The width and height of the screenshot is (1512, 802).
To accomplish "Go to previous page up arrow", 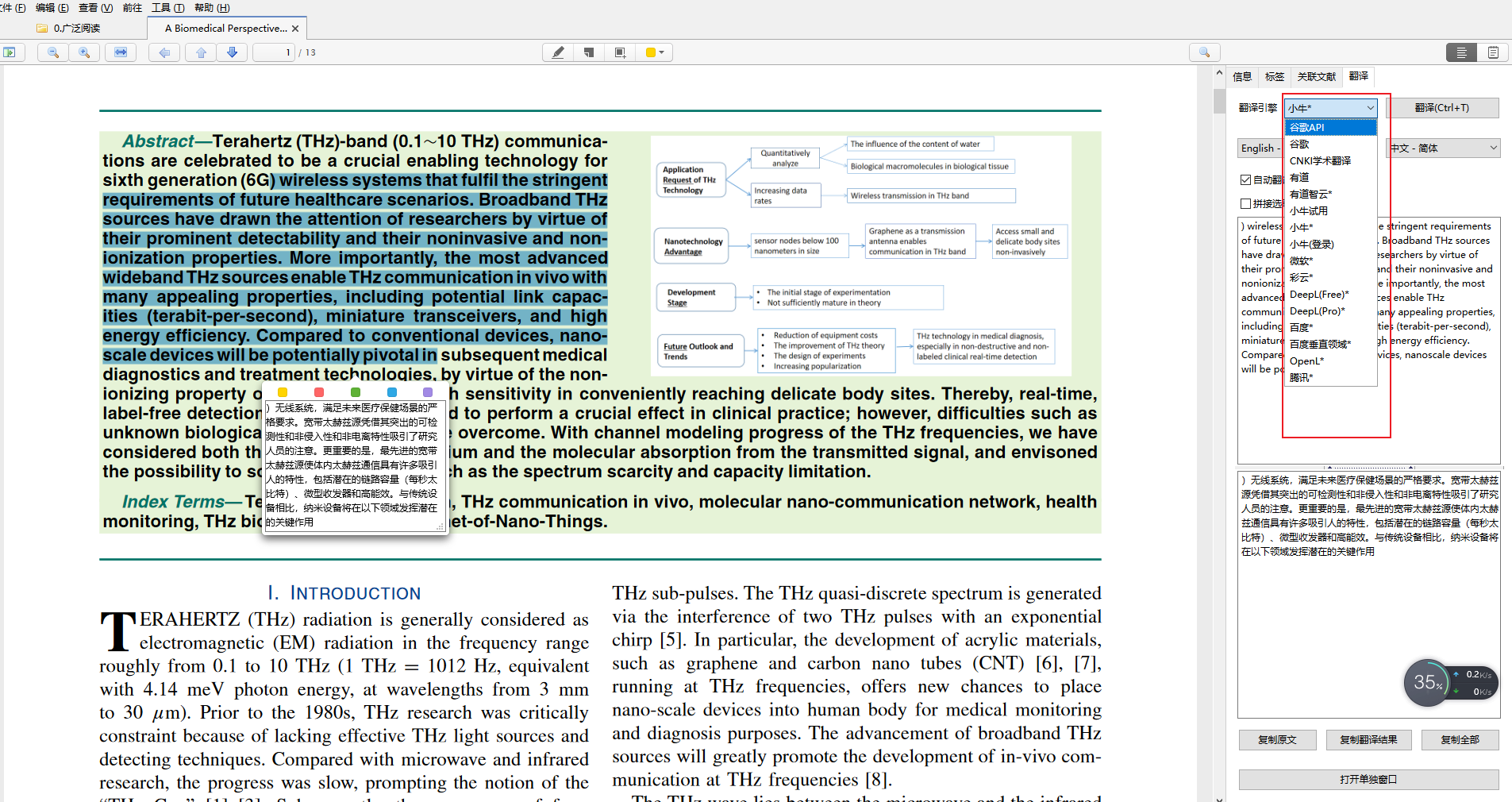I will pyautogui.click(x=201, y=52).
